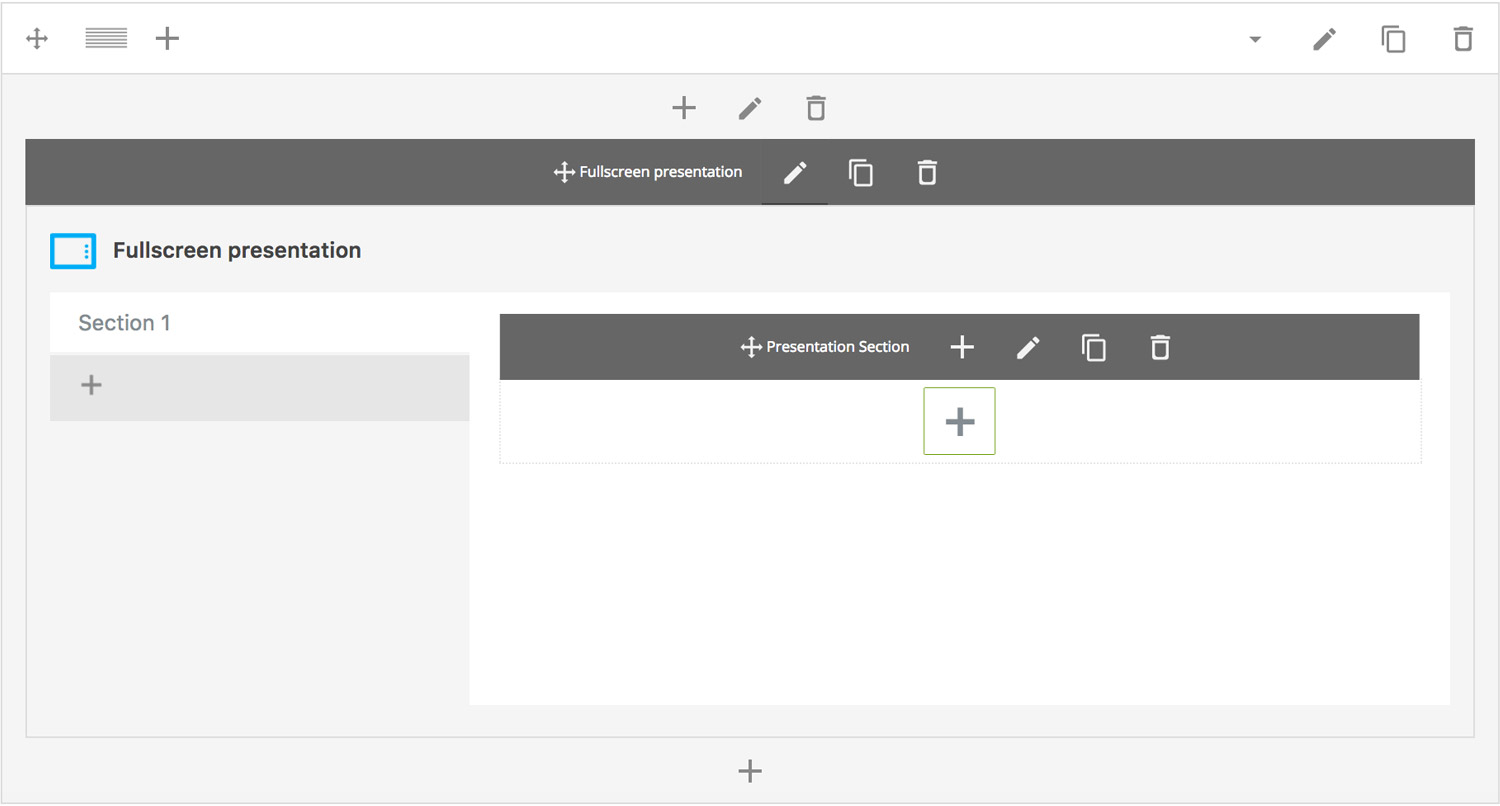The width and height of the screenshot is (1500, 806).
Task: Click the Presentation Section label
Action: pos(838,347)
